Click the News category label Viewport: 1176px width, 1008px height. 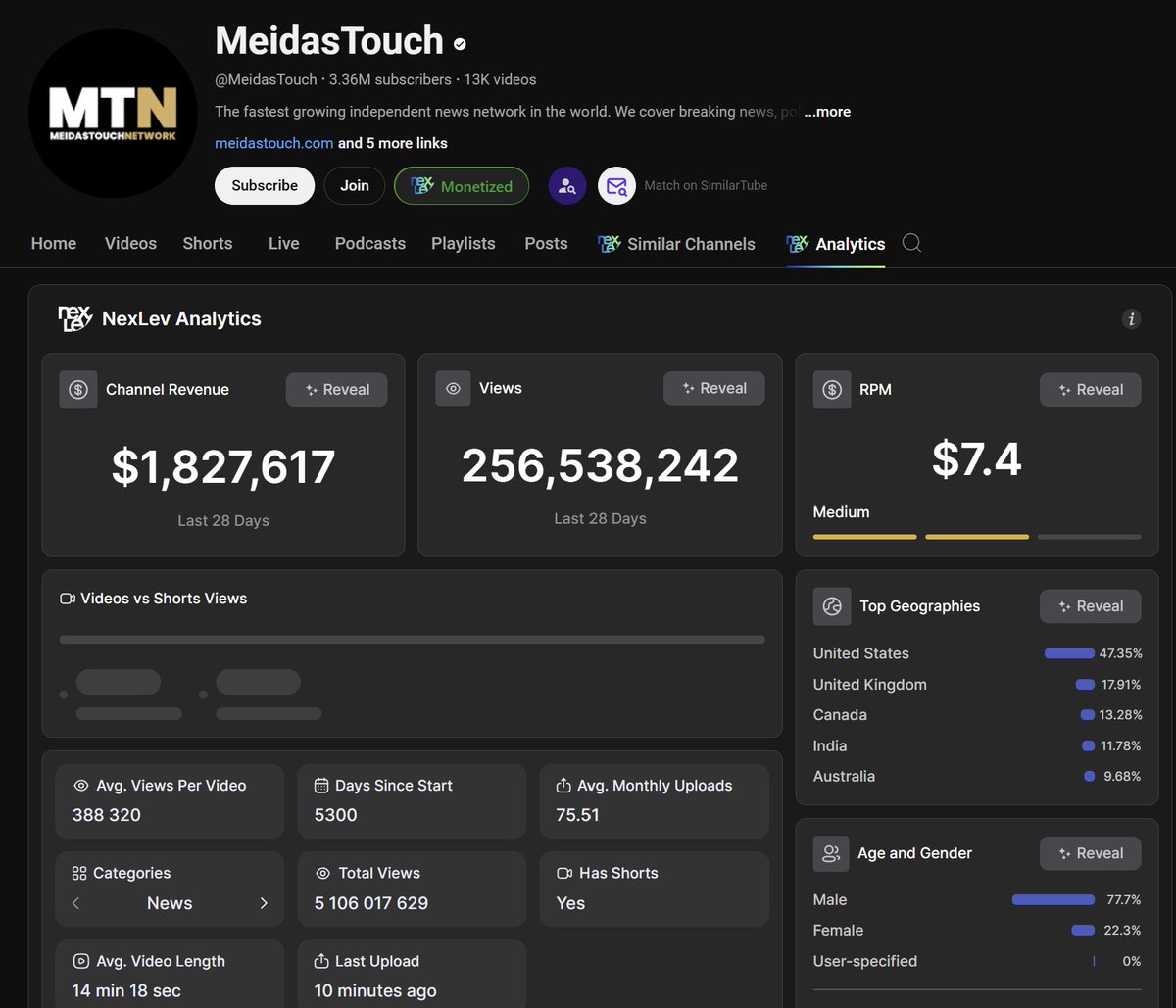[x=170, y=903]
